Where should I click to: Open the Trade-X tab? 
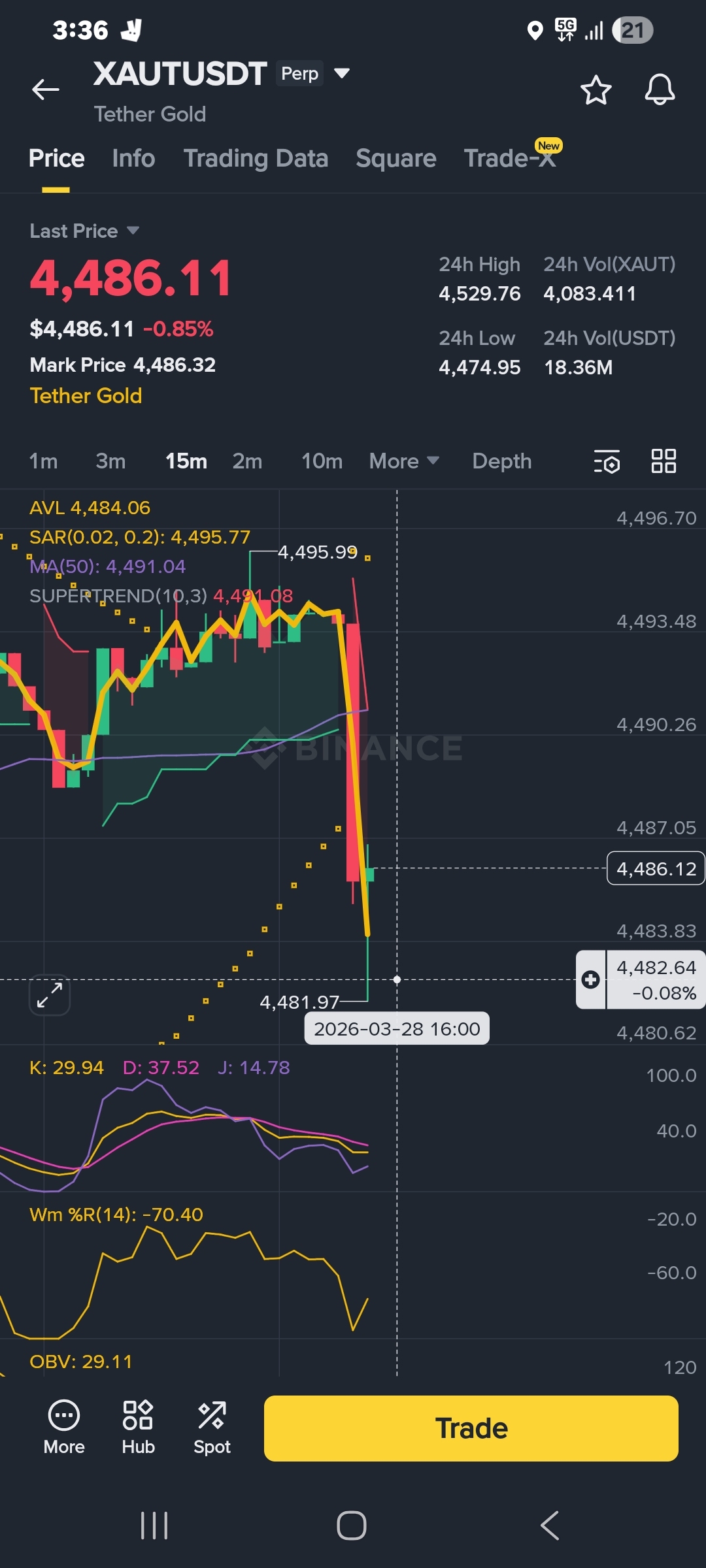[x=510, y=159]
